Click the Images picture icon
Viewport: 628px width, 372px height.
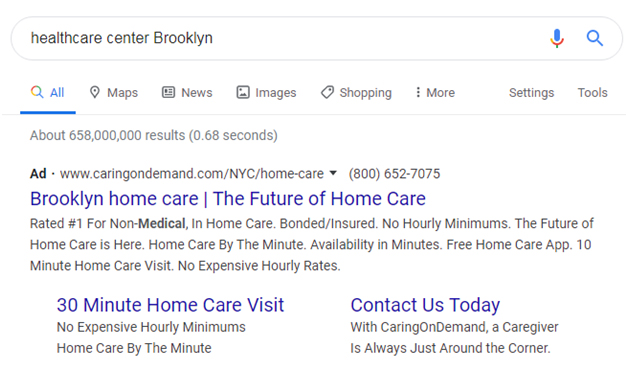[243, 92]
